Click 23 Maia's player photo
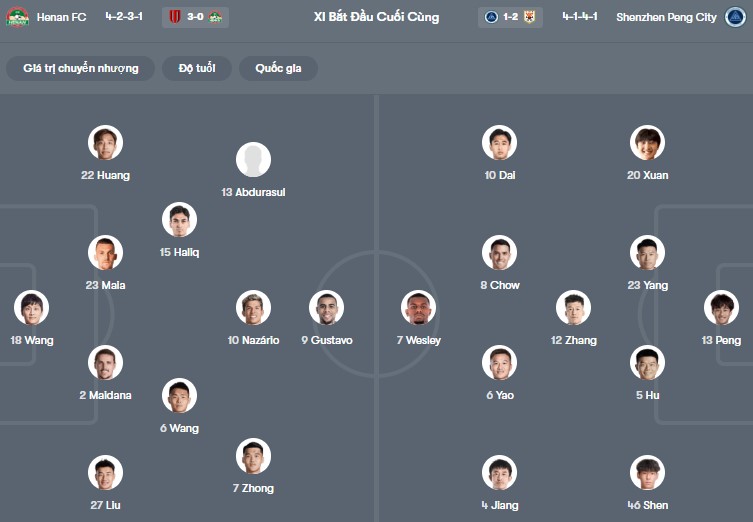This screenshot has height=522, width=753. [x=106, y=253]
